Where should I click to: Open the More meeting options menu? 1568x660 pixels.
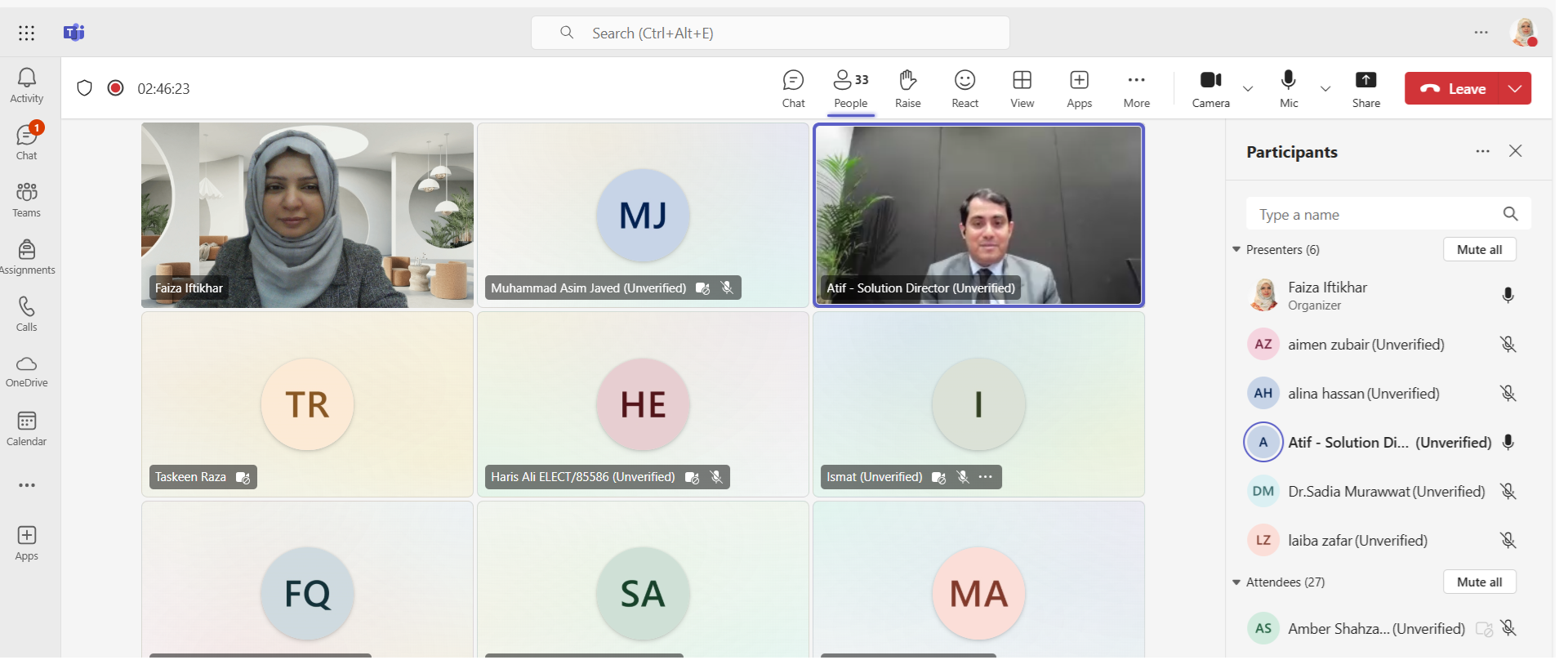pyautogui.click(x=1136, y=88)
